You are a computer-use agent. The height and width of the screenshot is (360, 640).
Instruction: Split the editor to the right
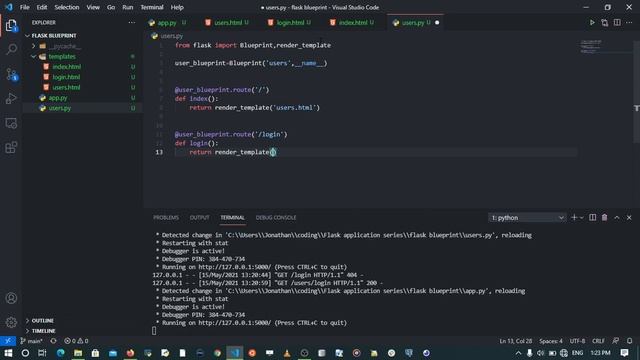617,22
